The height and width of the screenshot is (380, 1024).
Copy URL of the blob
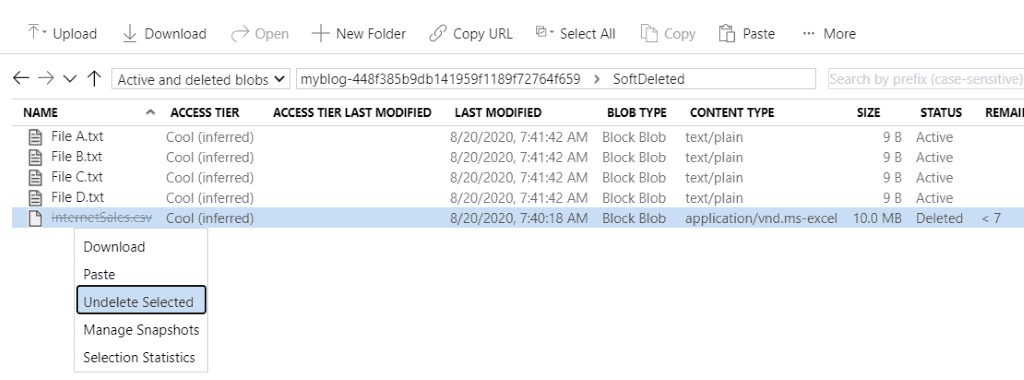click(470, 33)
